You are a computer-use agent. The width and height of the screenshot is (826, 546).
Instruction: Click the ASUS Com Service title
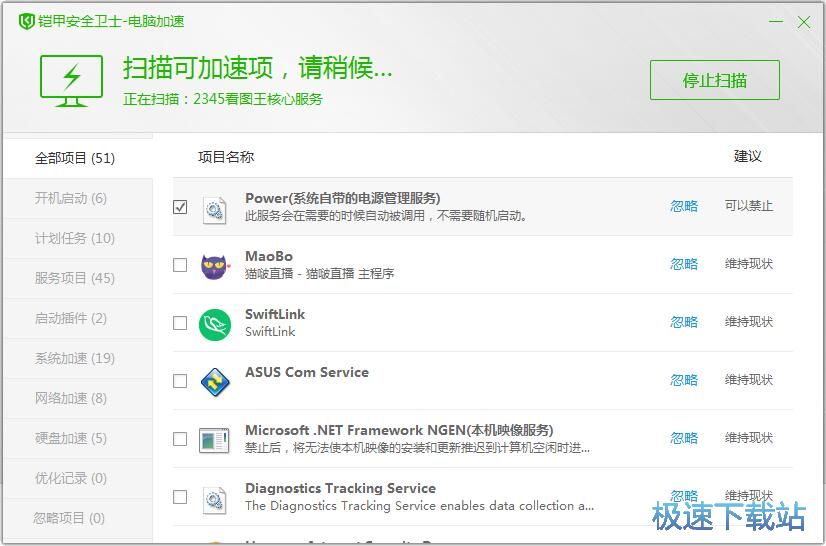point(307,372)
